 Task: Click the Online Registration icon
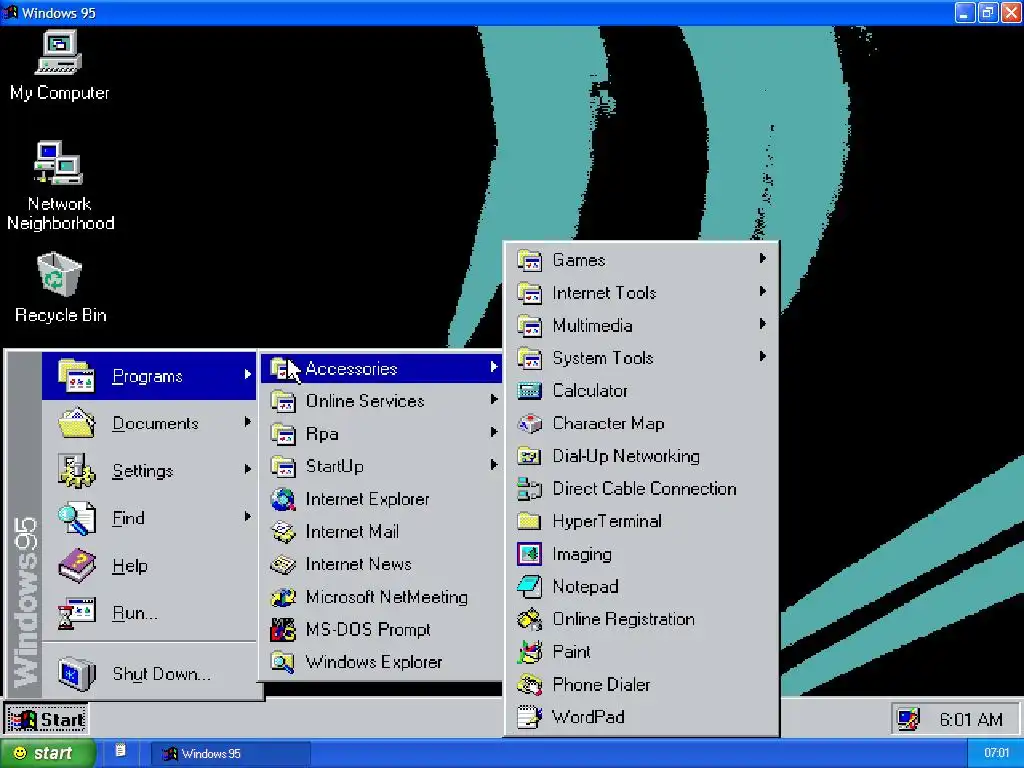point(529,619)
